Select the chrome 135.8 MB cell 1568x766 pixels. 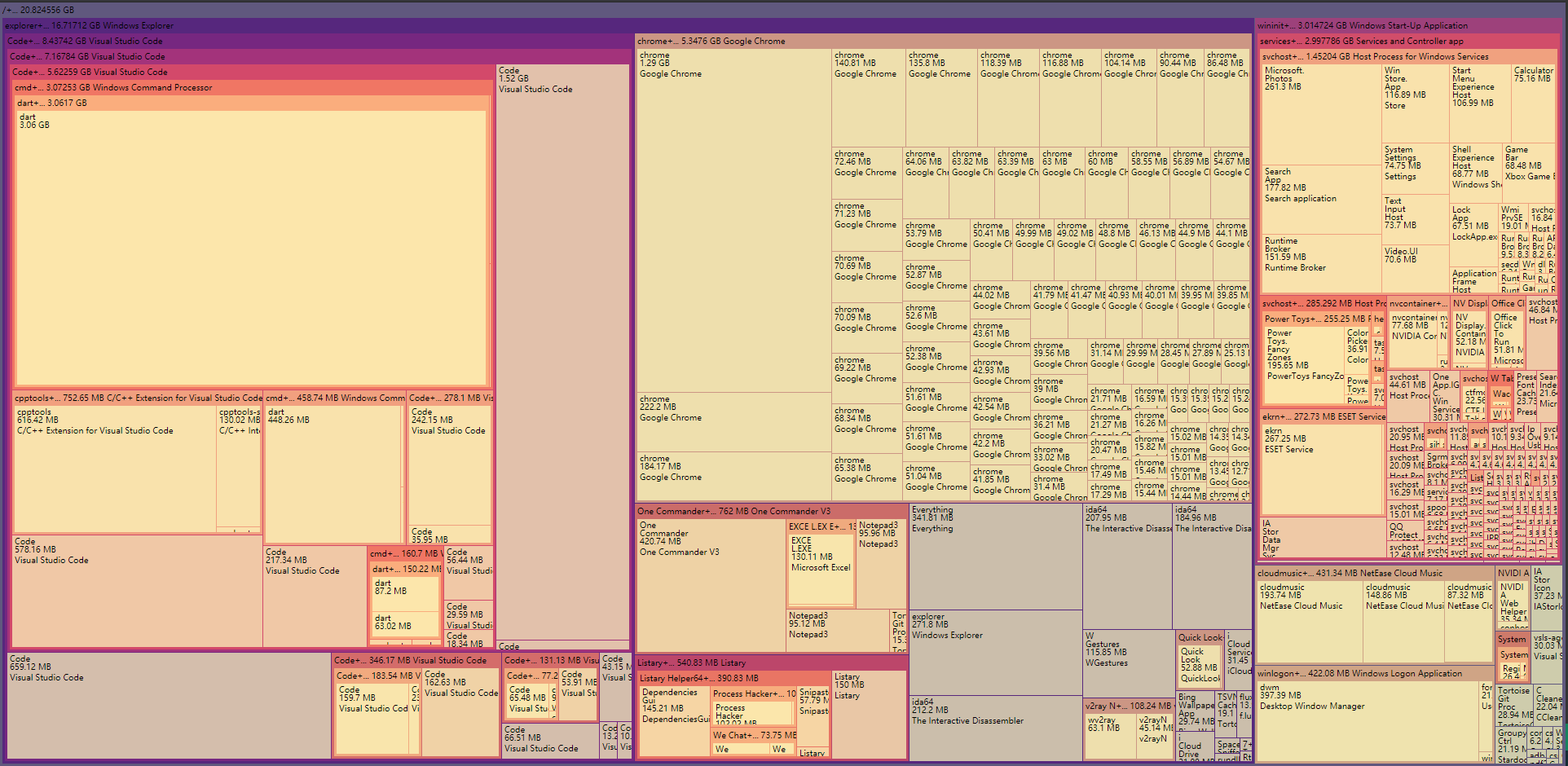pyautogui.click(x=941, y=97)
